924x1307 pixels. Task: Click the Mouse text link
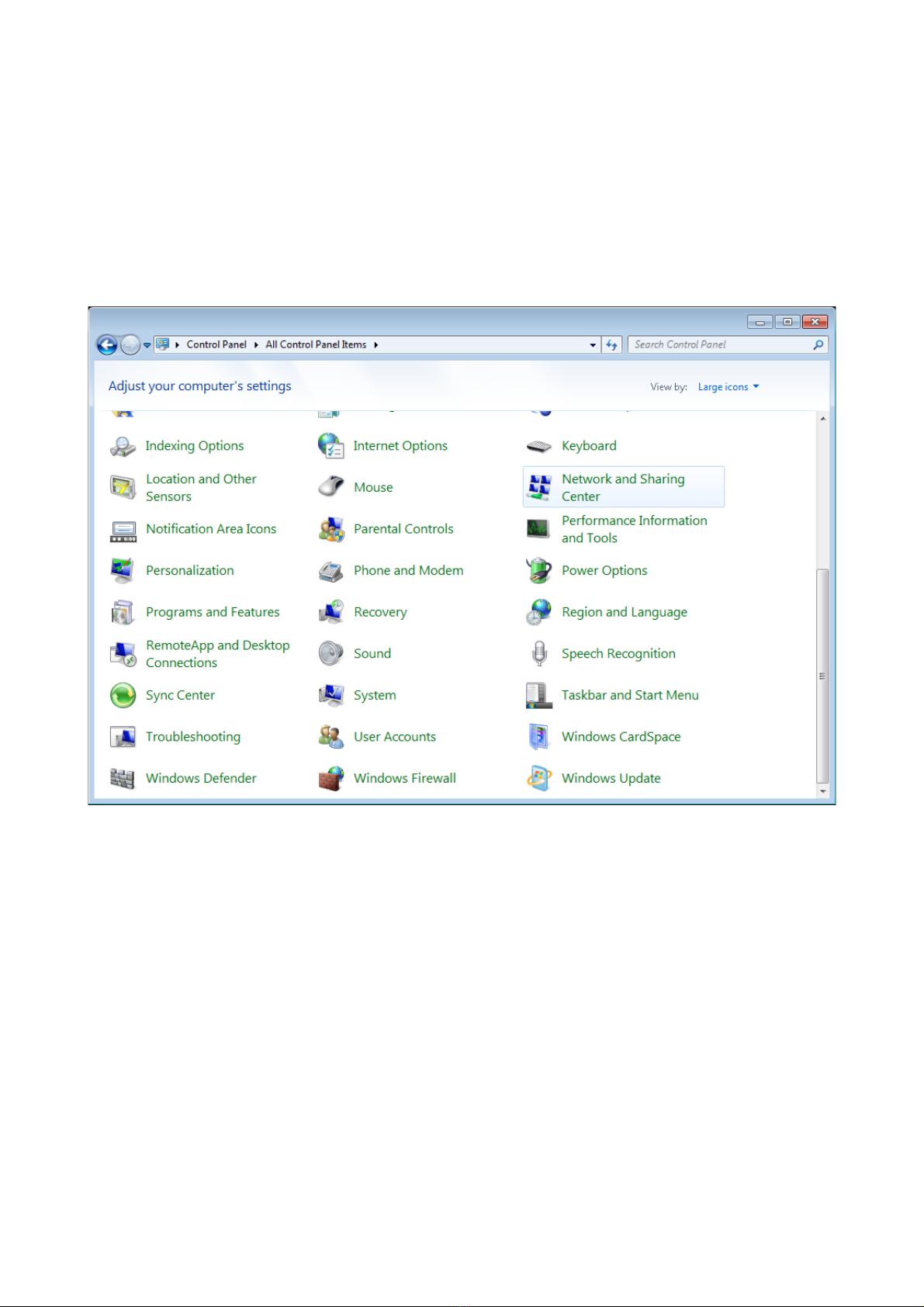pos(373,487)
